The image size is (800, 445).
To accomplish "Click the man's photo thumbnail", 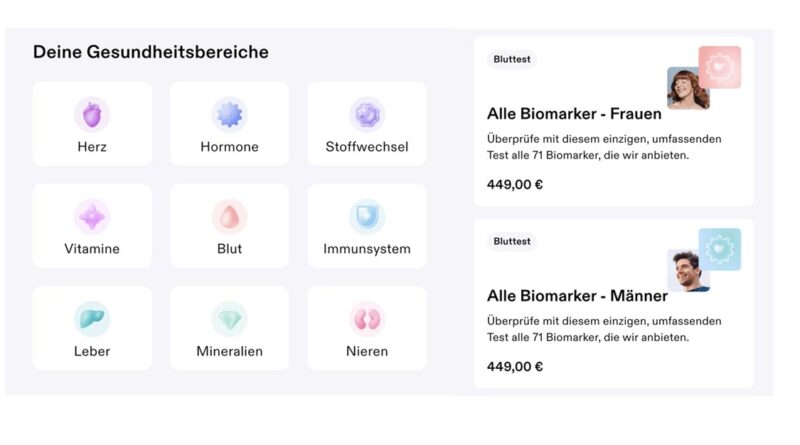I will (x=688, y=270).
